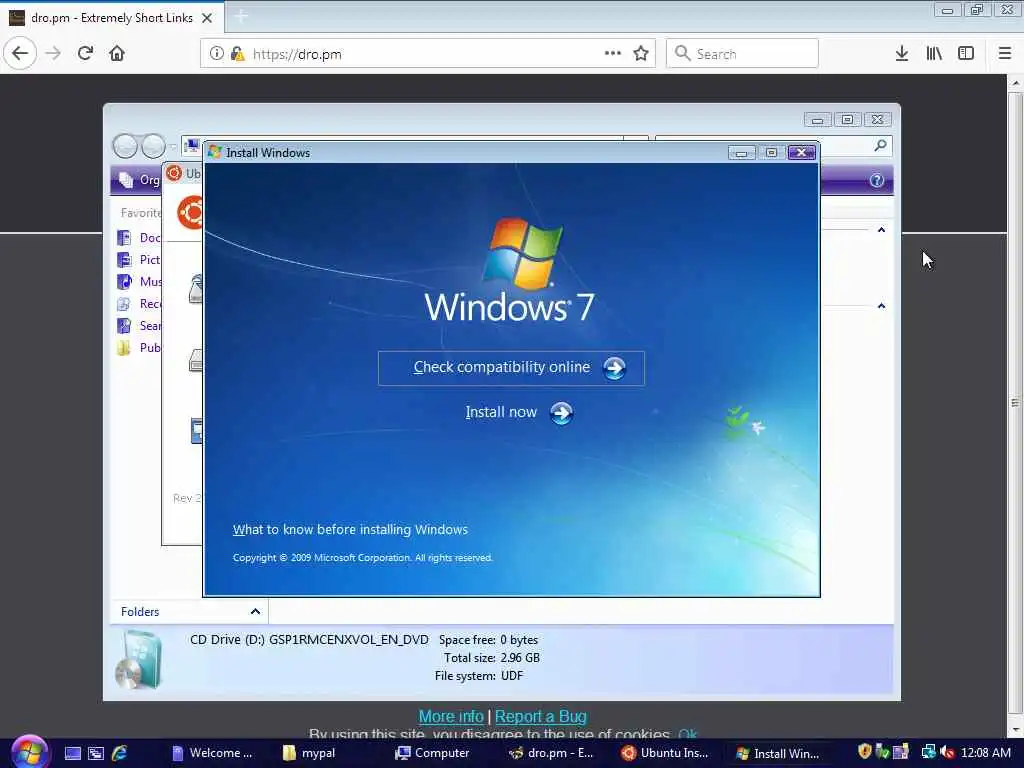The width and height of the screenshot is (1024, 768).
Task: Click the File system UDF value
Action: [512, 676]
